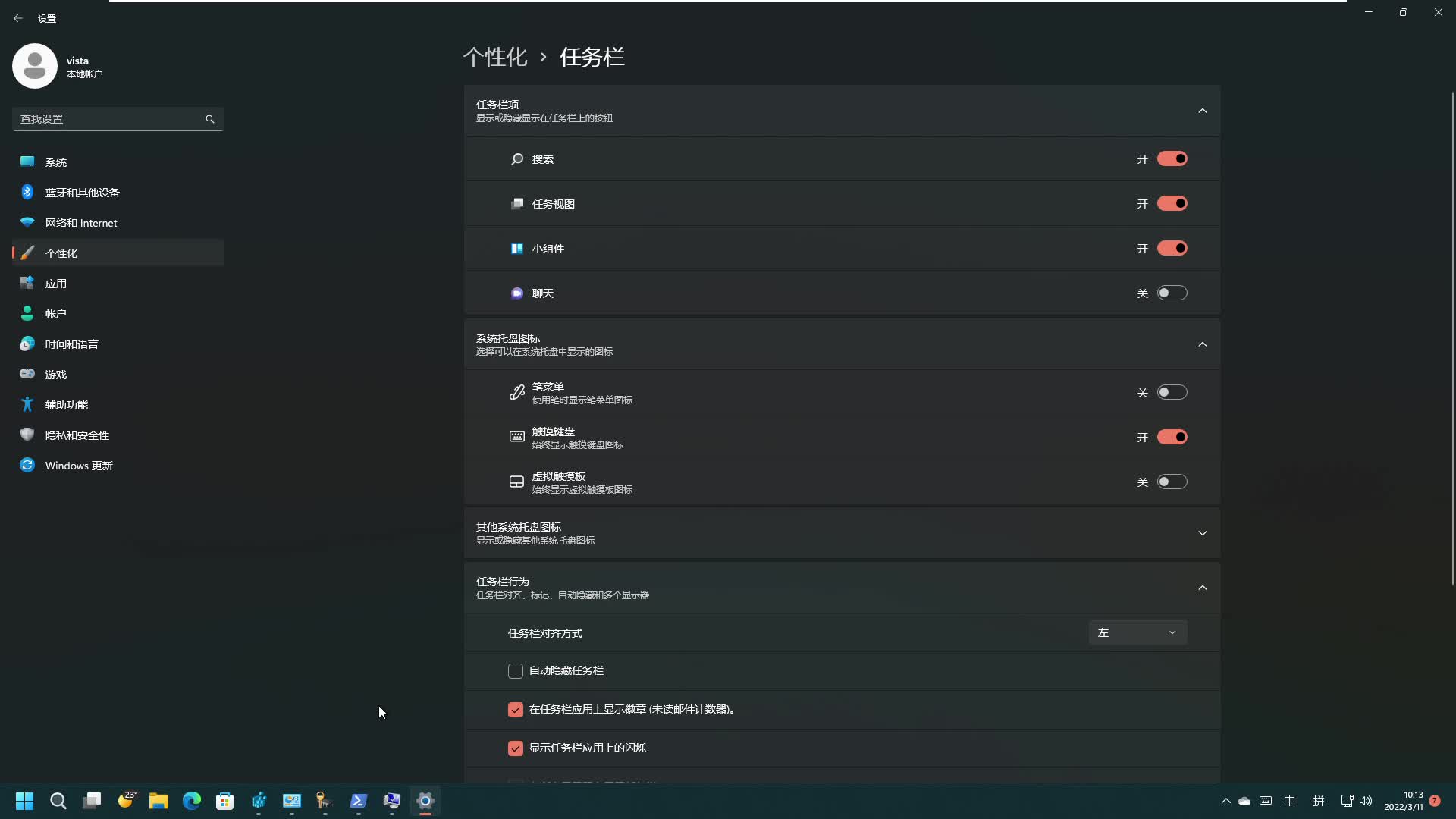Image resolution: width=1456 pixels, height=819 pixels.
Task: Turn off the Search taskbar toggle
Action: tap(1172, 159)
